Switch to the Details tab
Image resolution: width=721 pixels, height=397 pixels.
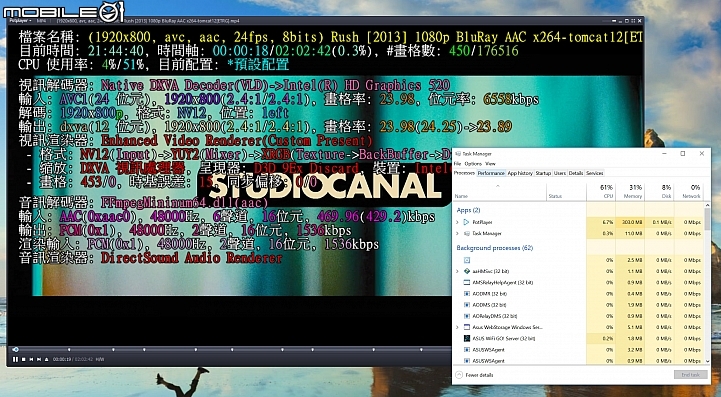point(576,173)
